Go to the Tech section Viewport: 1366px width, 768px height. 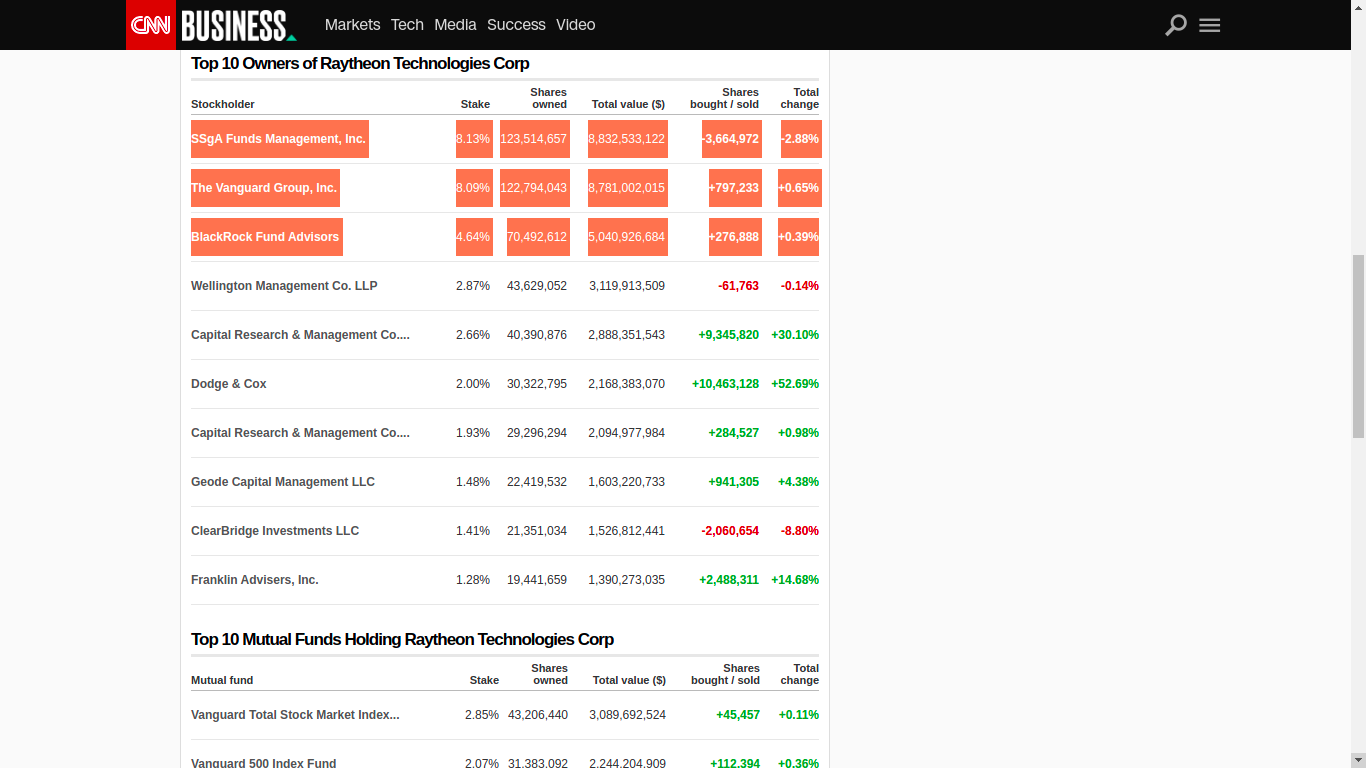coord(407,25)
